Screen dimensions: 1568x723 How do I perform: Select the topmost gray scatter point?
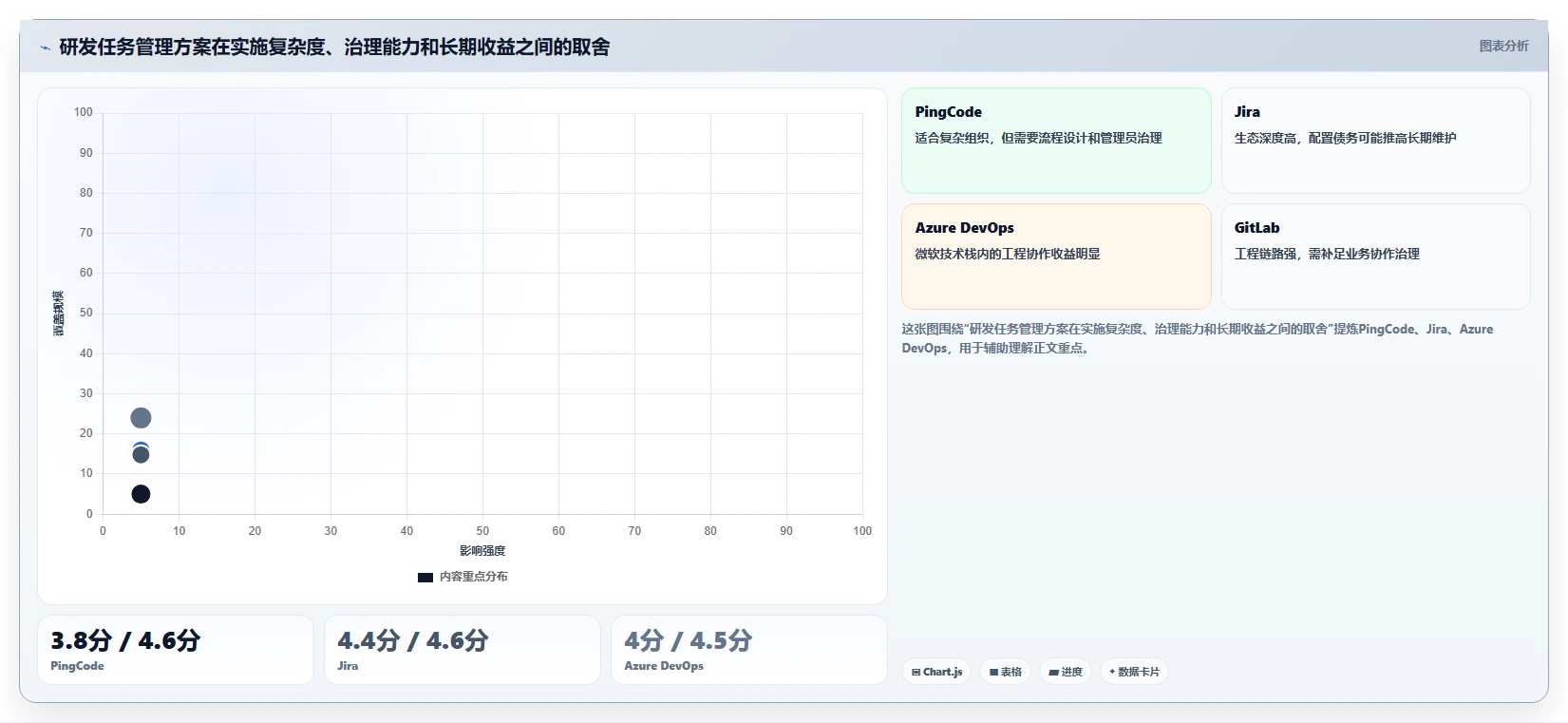[141, 418]
